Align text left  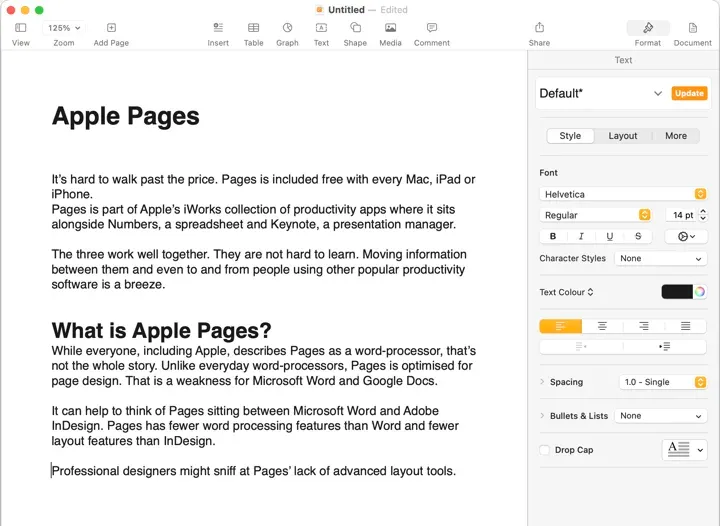click(x=560, y=326)
